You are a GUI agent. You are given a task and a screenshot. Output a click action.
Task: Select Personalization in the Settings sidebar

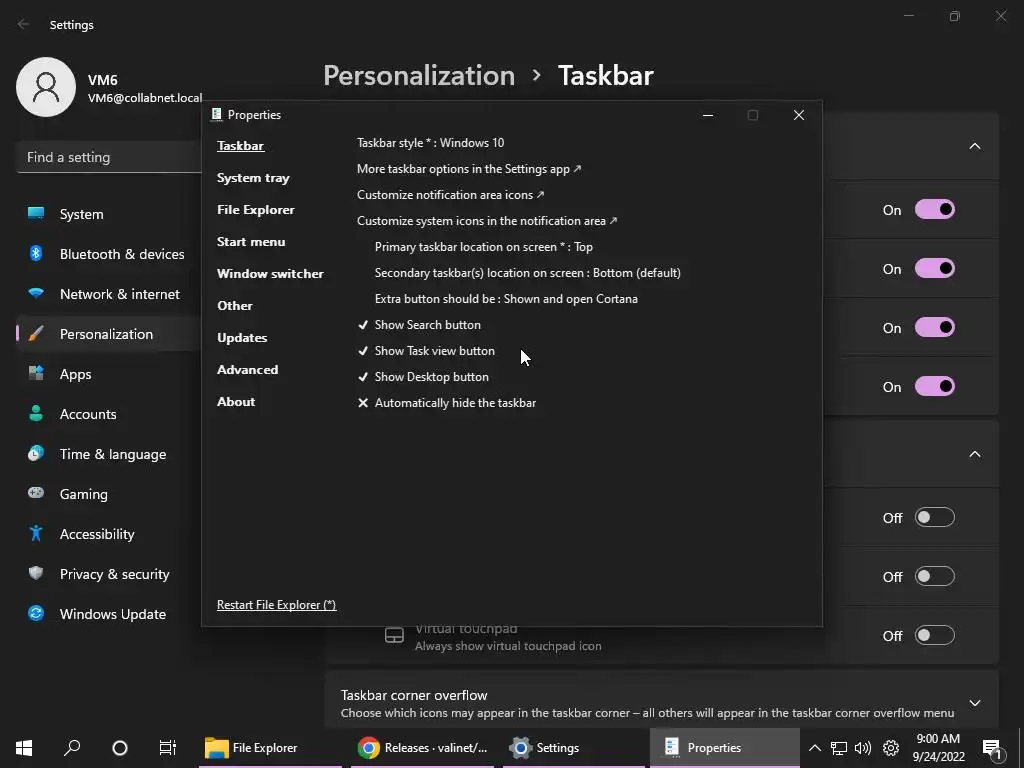point(108,334)
